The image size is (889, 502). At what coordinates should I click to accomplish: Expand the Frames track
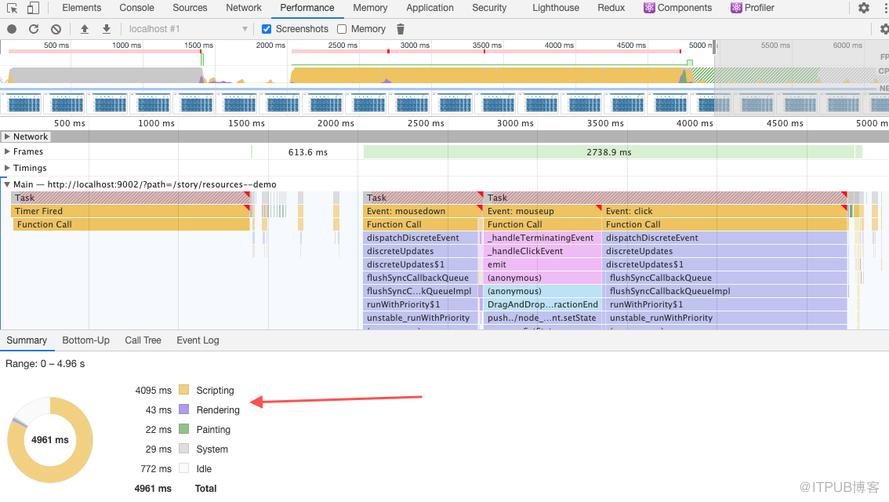click(7, 151)
